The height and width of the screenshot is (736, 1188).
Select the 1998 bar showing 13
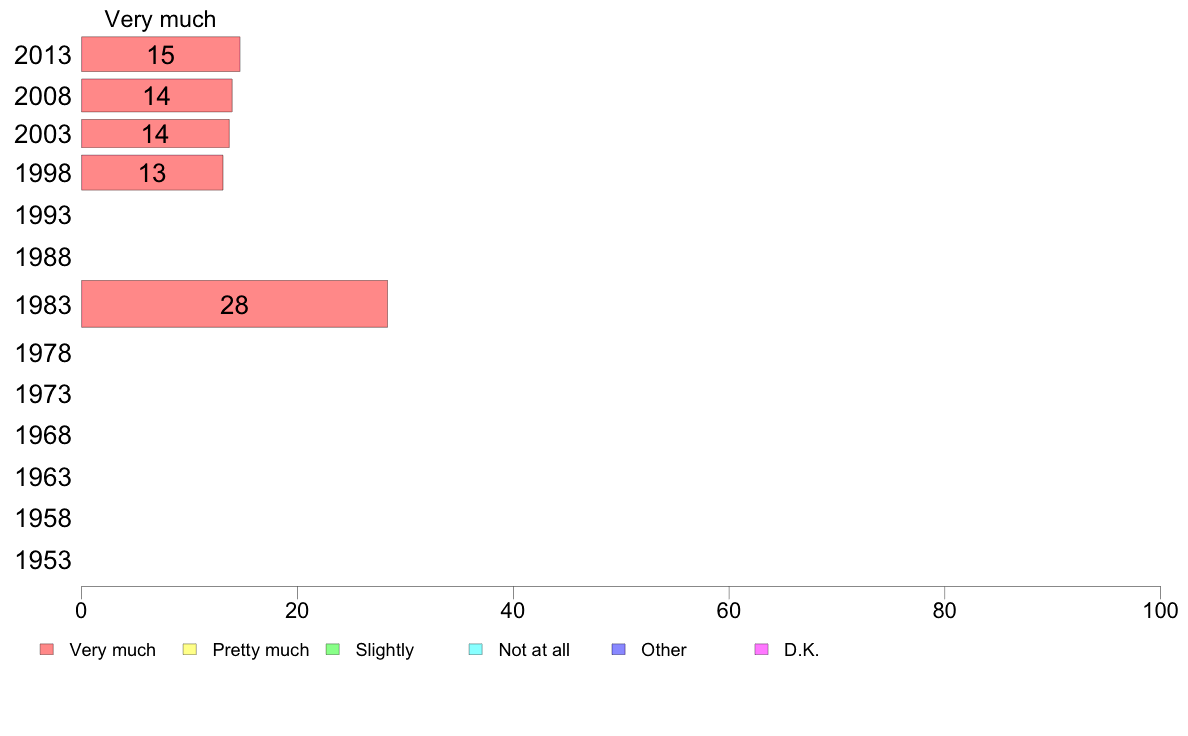click(x=152, y=173)
